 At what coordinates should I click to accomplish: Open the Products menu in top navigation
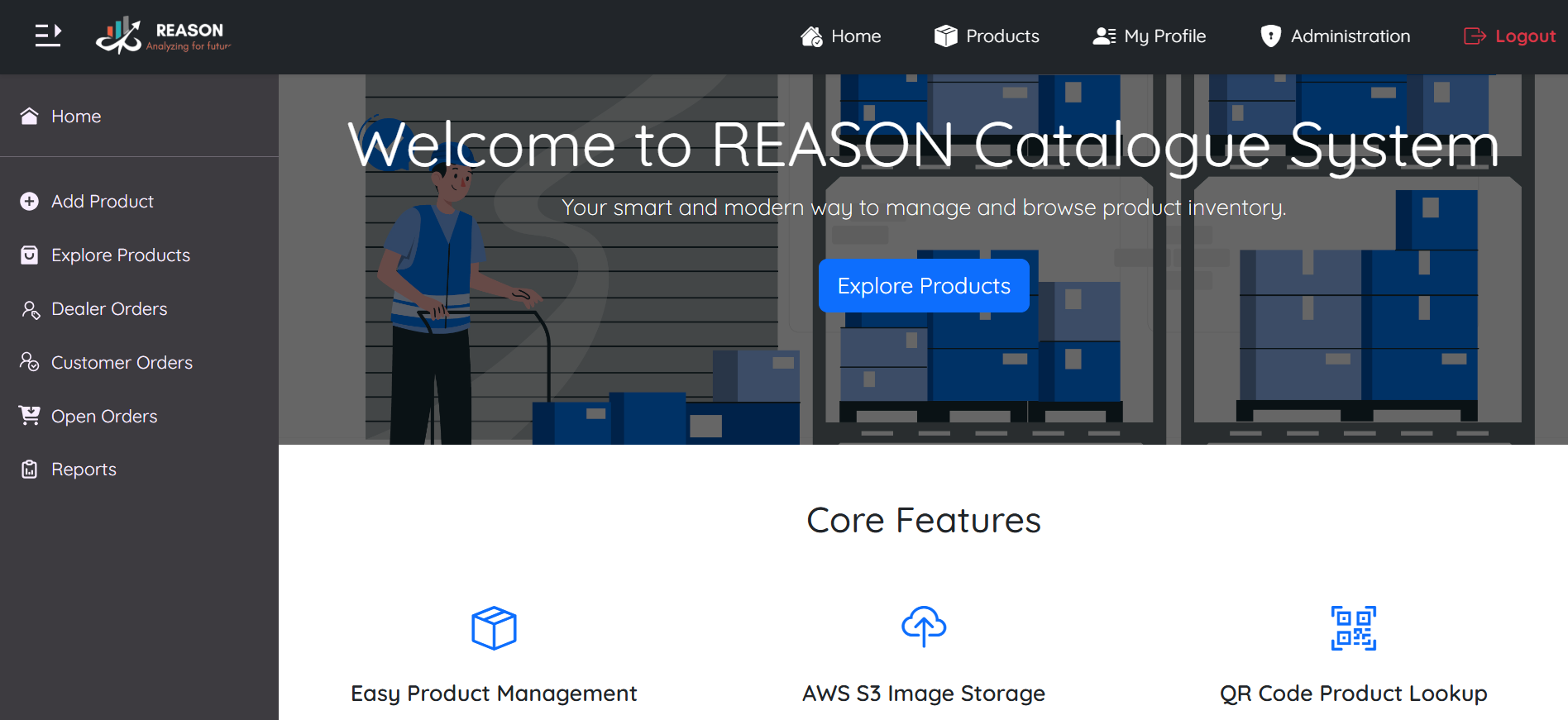coord(987,36)
